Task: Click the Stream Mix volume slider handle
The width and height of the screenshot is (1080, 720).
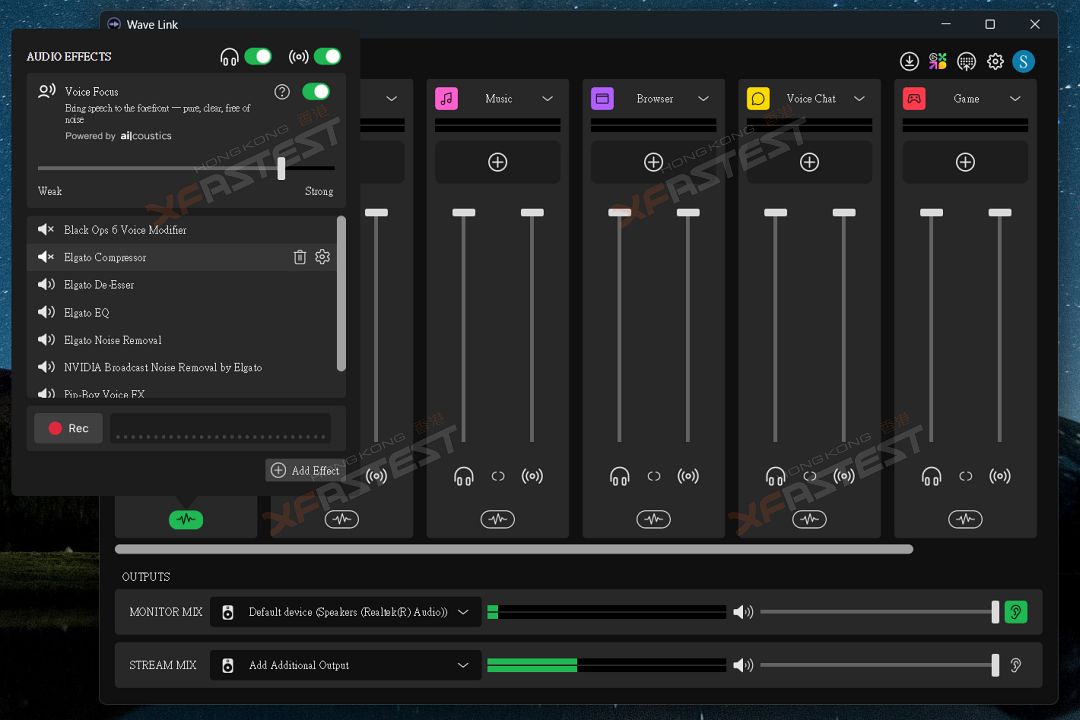Action: coord(995,665)
